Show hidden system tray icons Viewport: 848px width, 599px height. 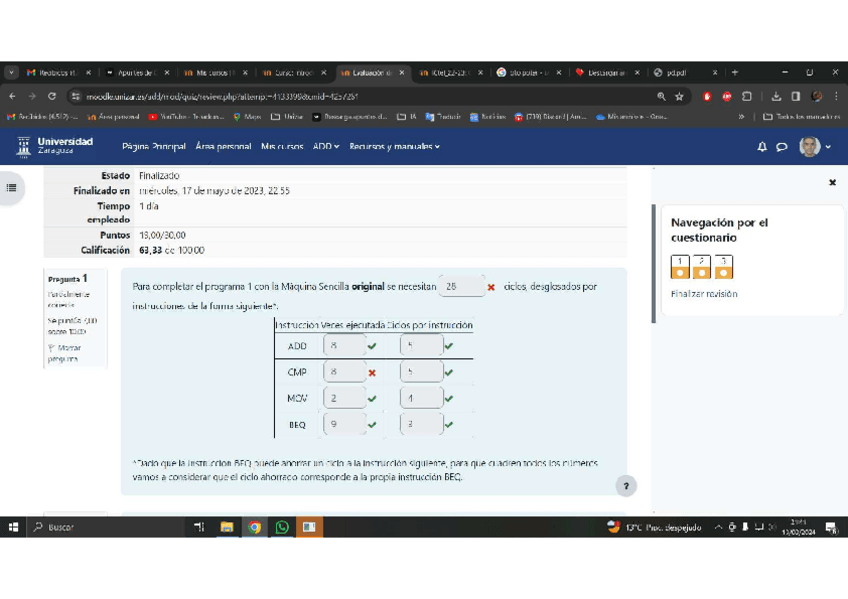click(x=718, y=527)
